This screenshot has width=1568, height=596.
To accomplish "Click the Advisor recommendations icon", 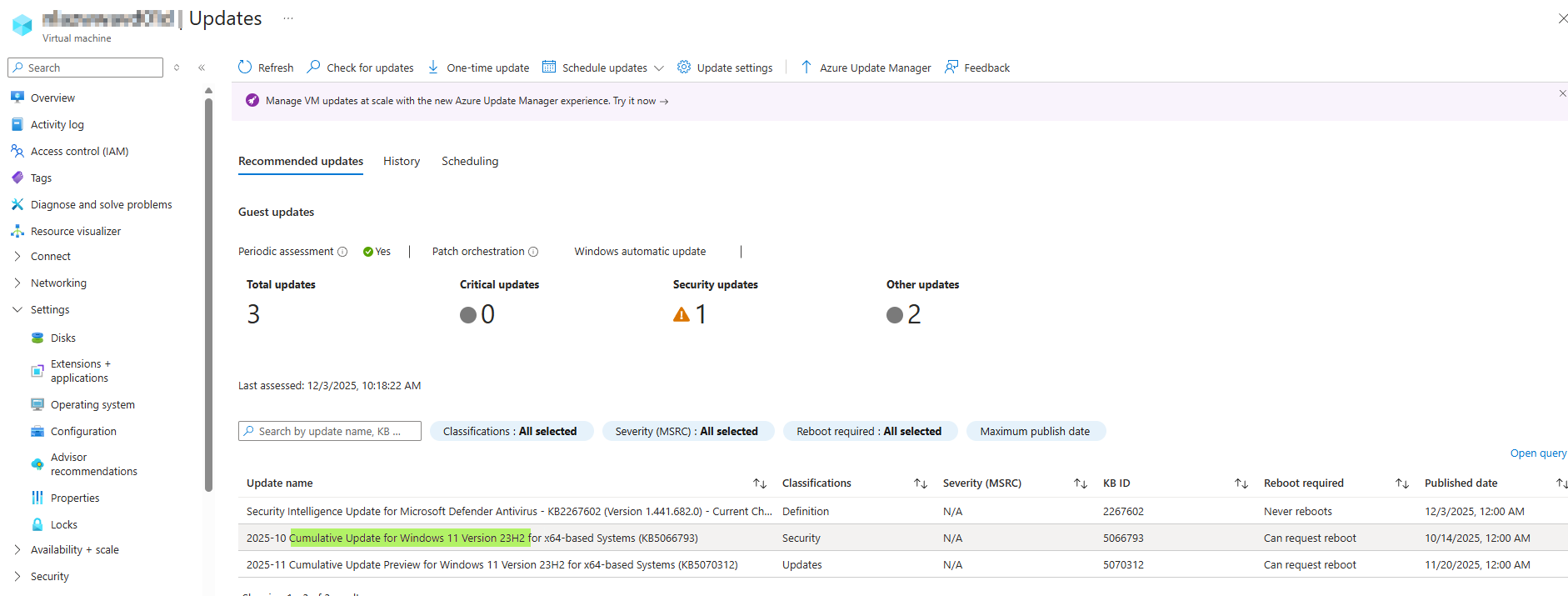I will click(37, 464).
